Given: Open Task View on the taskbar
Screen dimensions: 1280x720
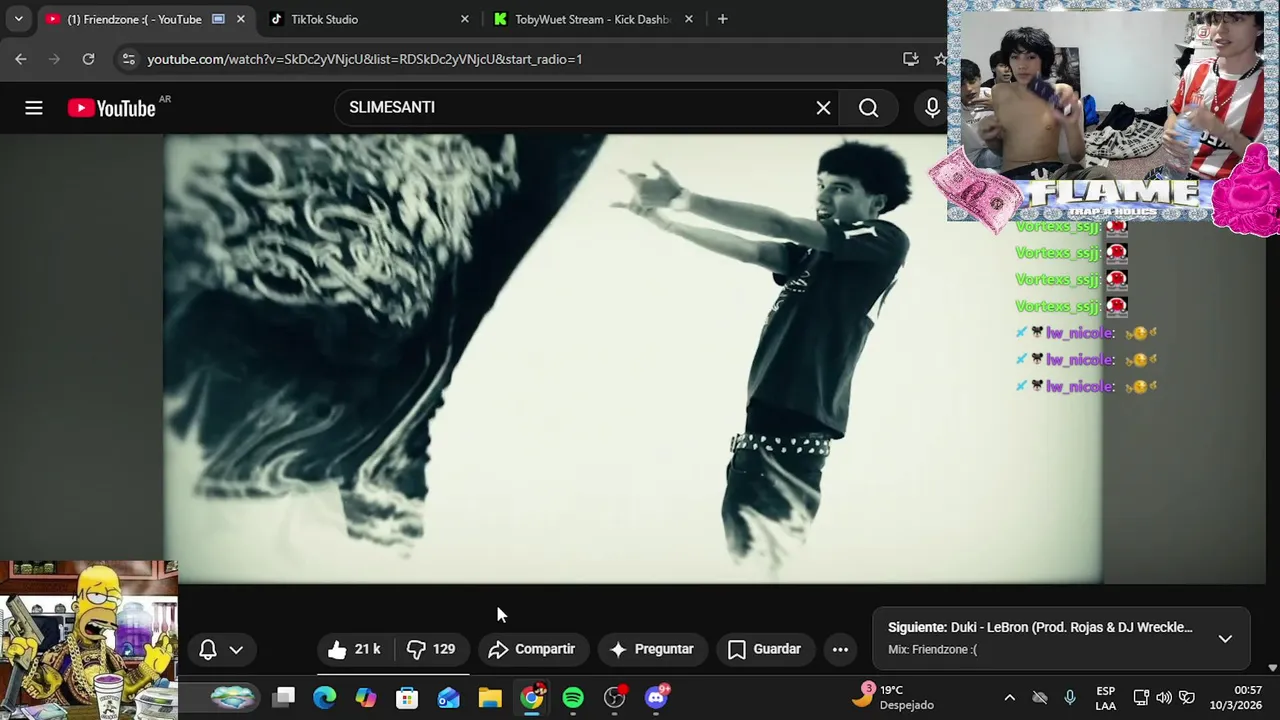Looking at the screenshot, I should (x=284, y=697).
